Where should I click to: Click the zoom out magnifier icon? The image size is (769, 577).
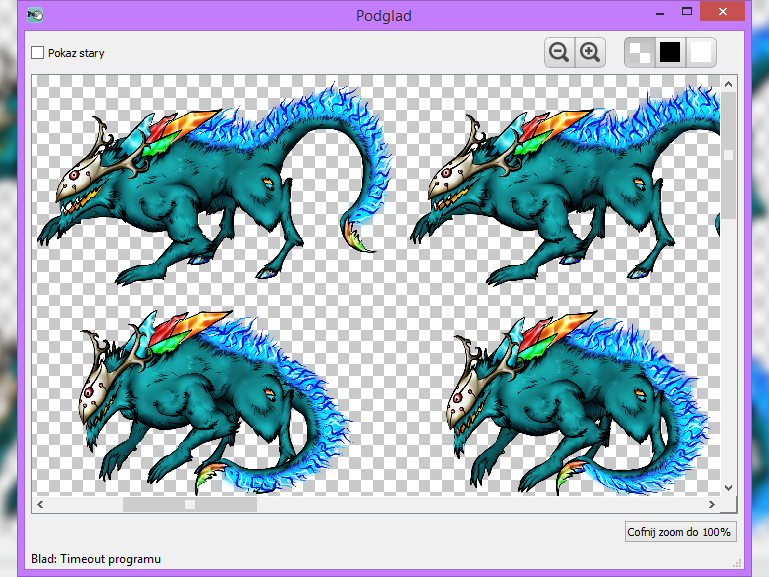pyautogui.click(x=559, y=52)
